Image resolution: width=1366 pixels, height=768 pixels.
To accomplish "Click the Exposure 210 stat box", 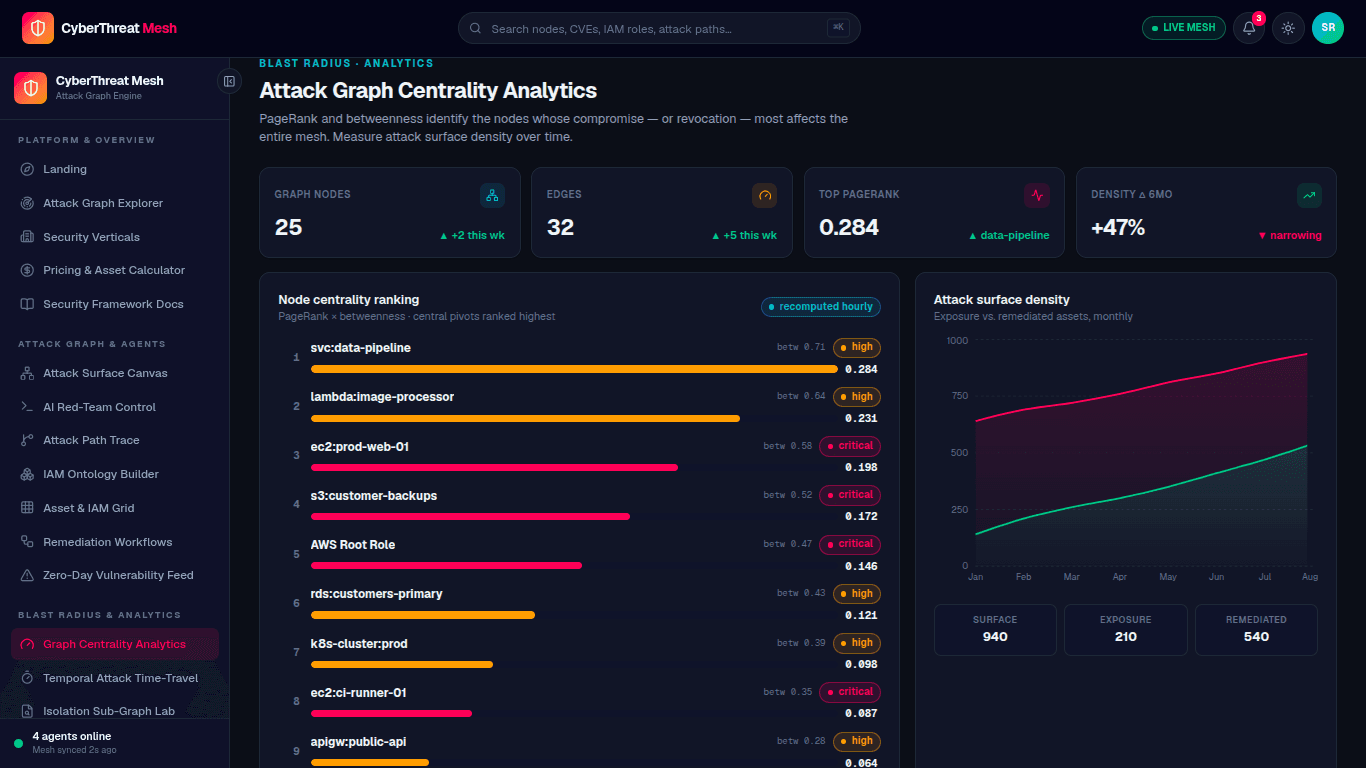I will pos(1126,630).
